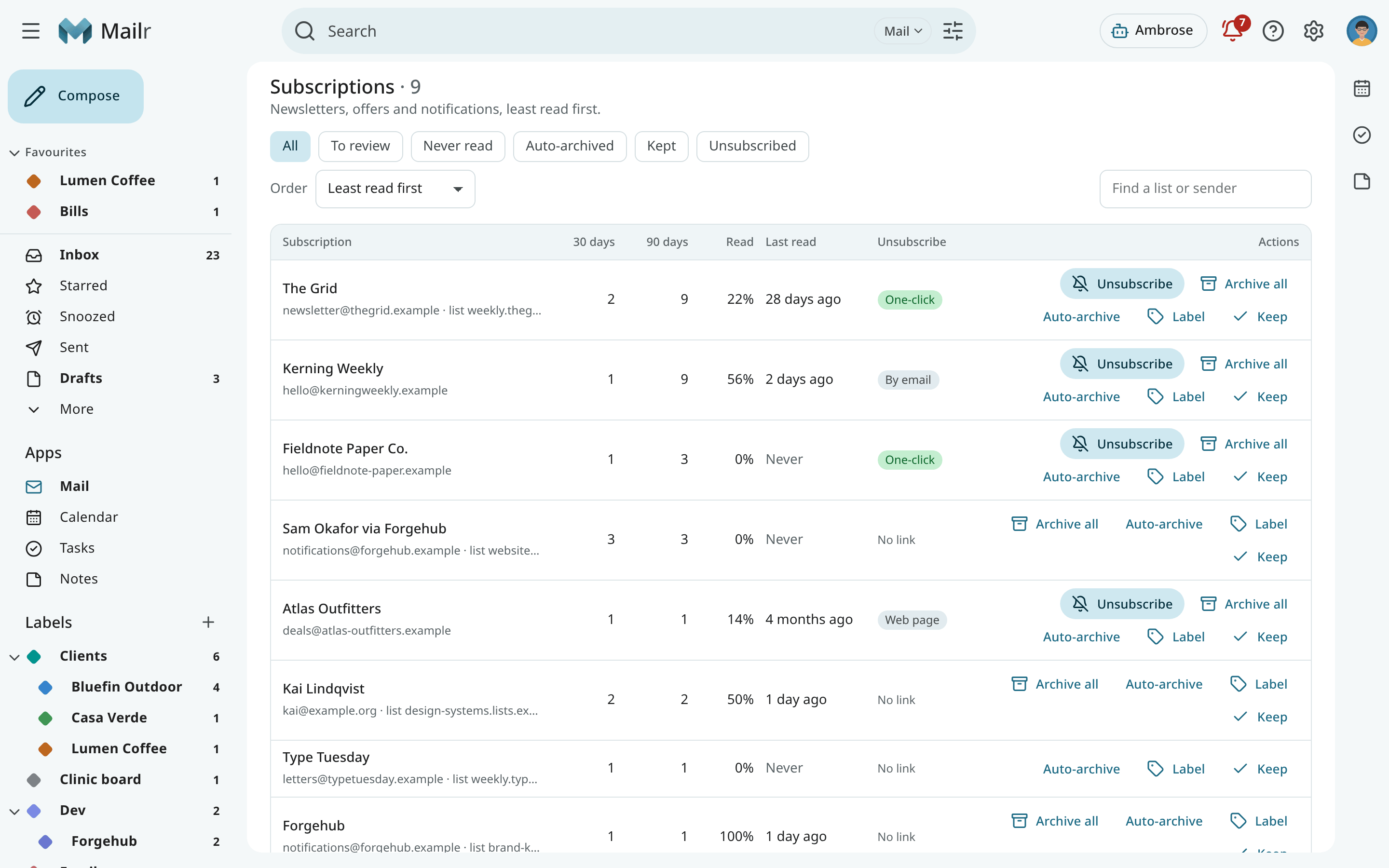Select the Unsubscribed filter tab
Image resolution: width=1389 pixels, height=868 pixels.
tap(752, 147)
